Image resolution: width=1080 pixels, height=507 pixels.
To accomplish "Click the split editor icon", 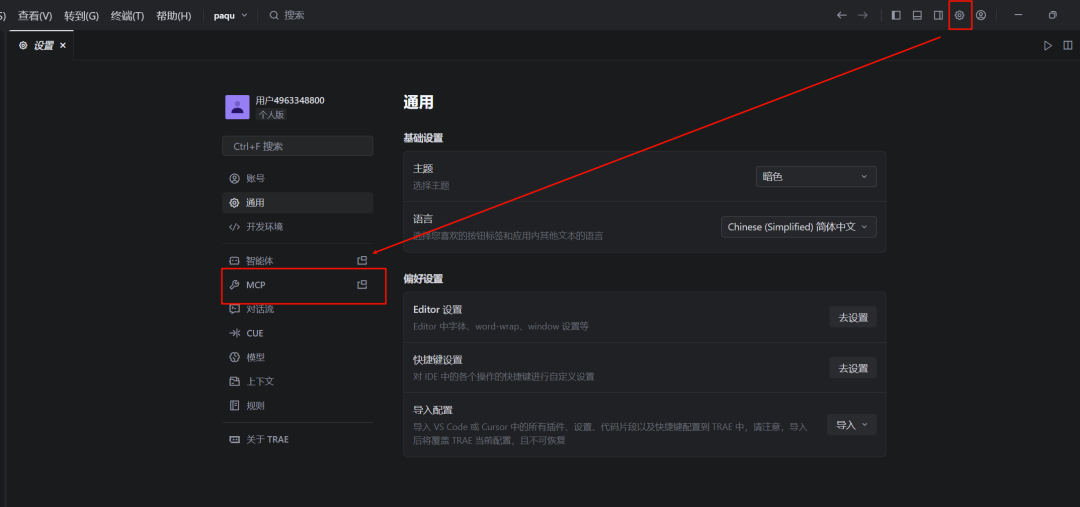I will 1068,45.
